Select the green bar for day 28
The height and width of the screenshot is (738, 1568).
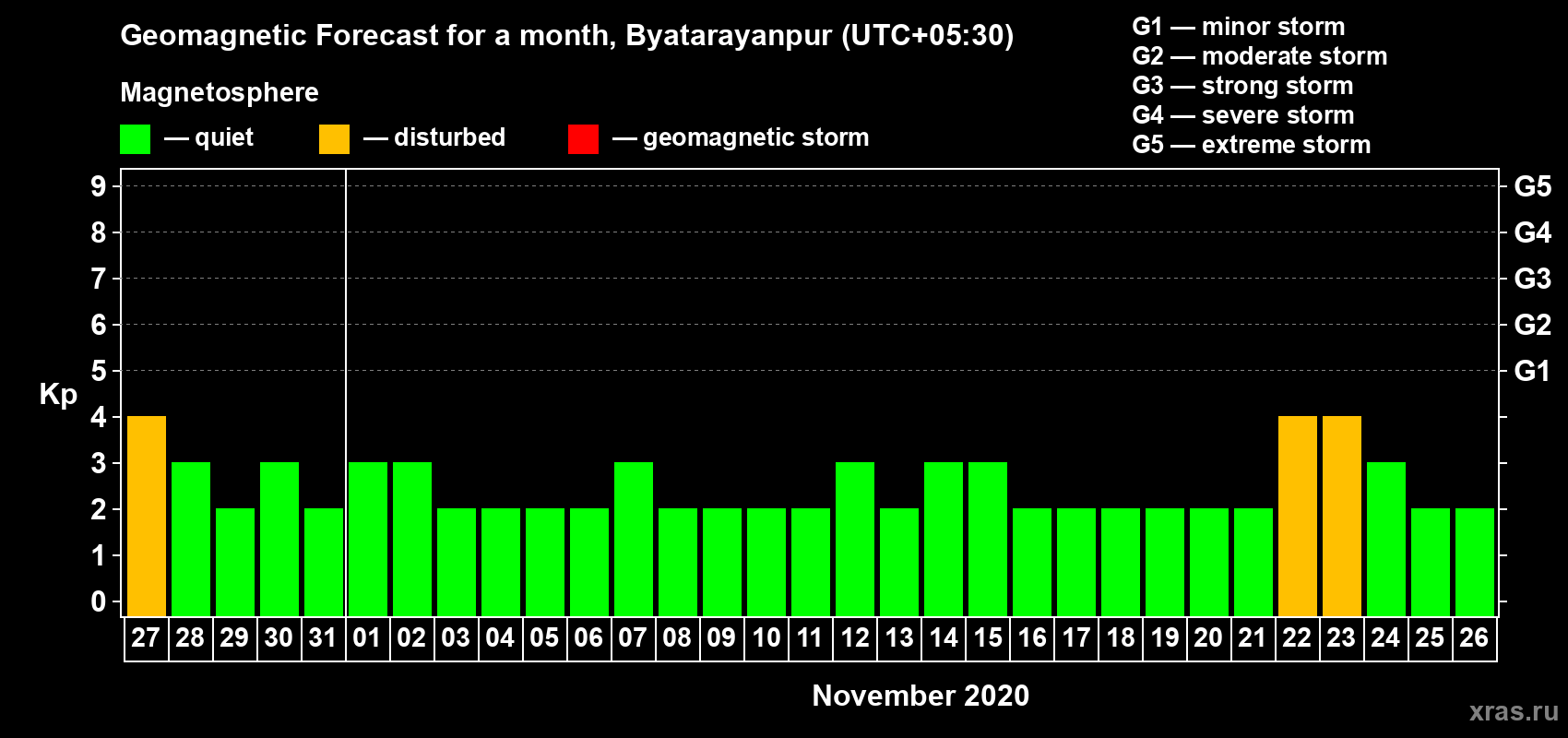coord(191,539)
